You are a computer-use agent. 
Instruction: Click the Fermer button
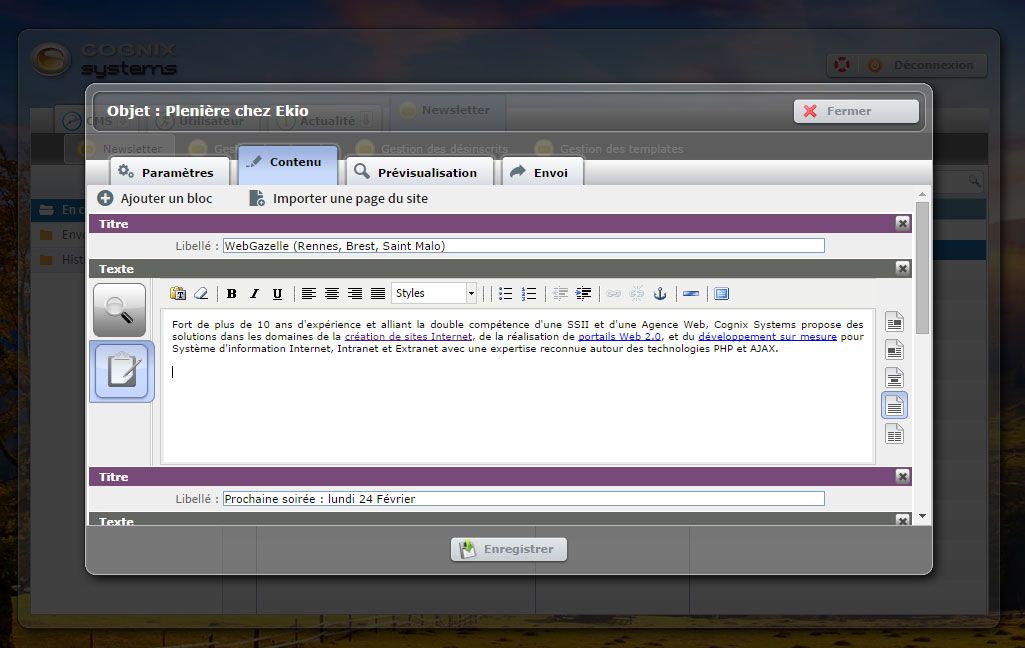pos(856,111)
